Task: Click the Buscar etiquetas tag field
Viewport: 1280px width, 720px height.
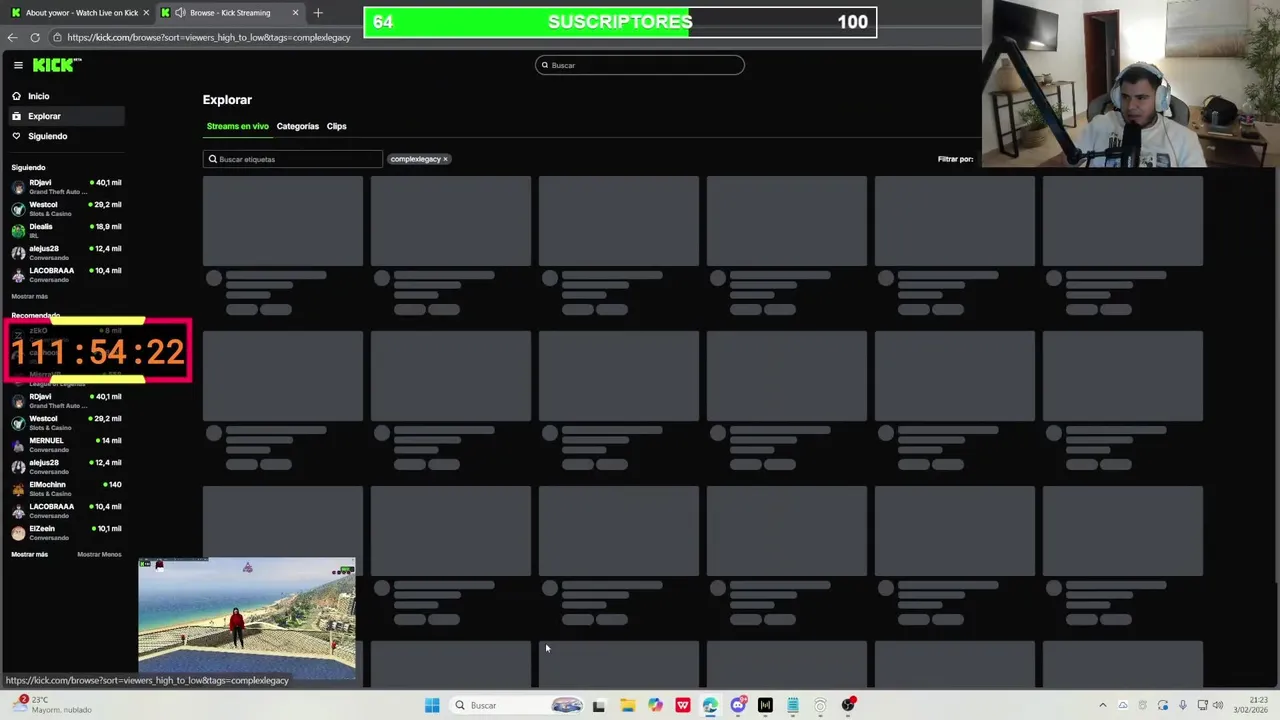Action: 292,159
